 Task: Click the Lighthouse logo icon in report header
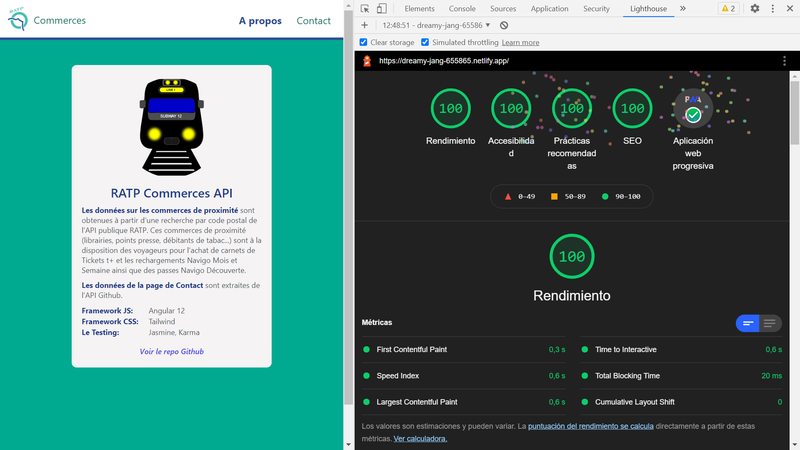367,61
